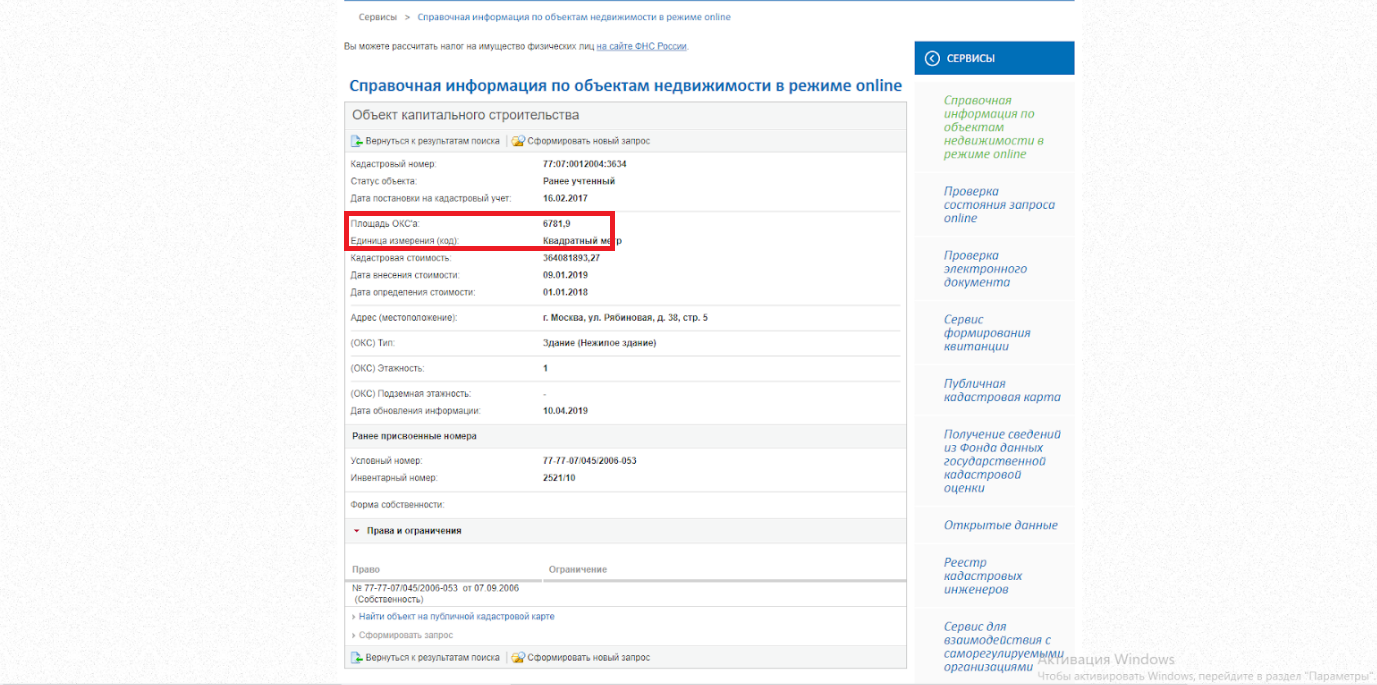Click the Форма собственности label
Viewport: 1377px width, 685px height.
pos(397,505)
